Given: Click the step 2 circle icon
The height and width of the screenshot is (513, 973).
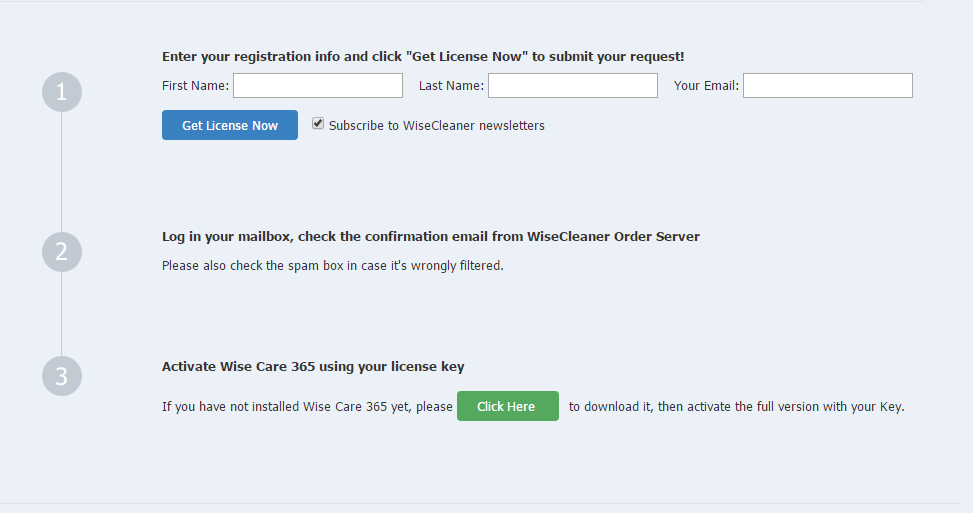Looking at the screenshot, I should pyautogui.click(x=61, y=251).
